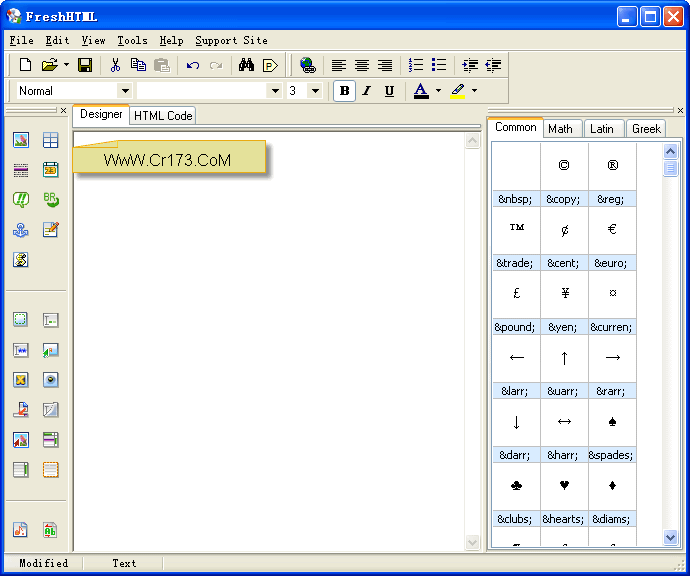This screenshot has height=576, width=690.
Task: Click the Cut scissors icon
Action: pos(115,65)
